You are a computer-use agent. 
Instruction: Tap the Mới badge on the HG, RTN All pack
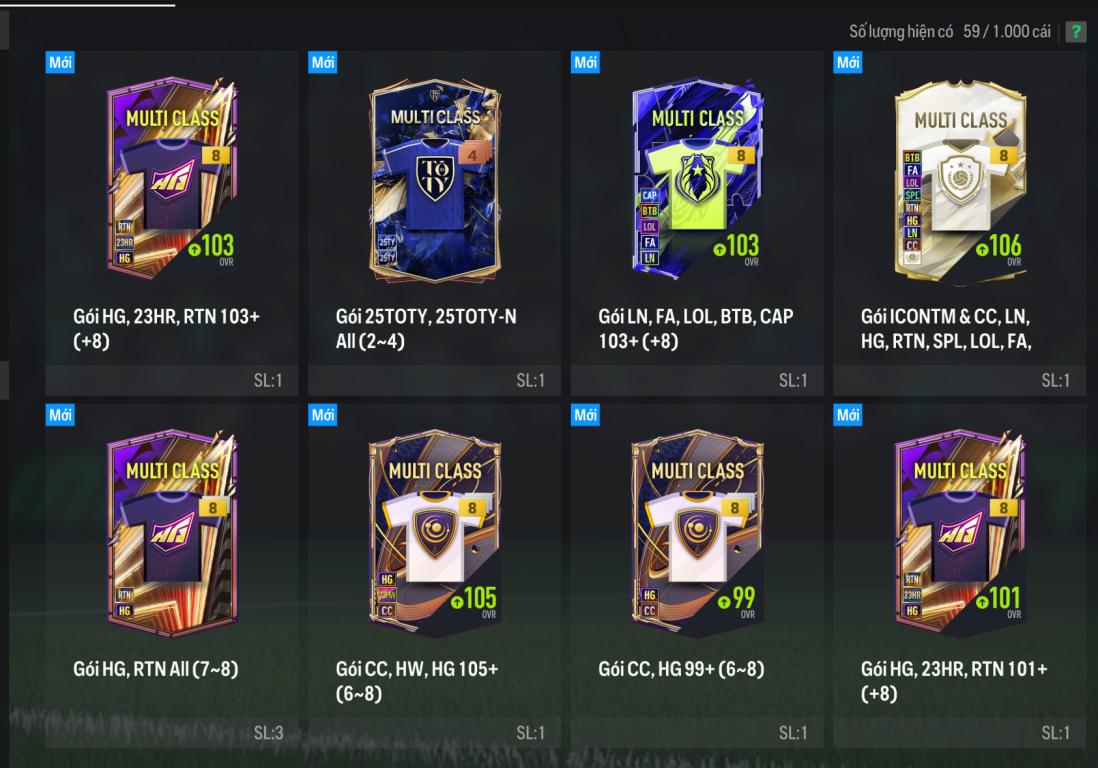(x=60, y=414)
